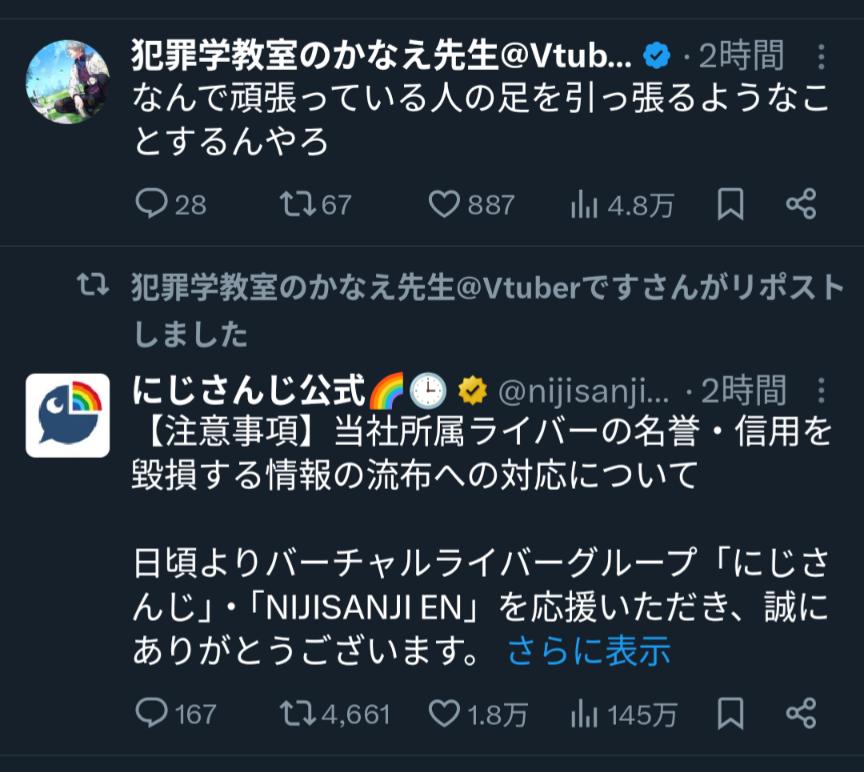This screenshot has width=864, height=772.
Task: Bookmark the Nijisanji official post
Action: 731,714
